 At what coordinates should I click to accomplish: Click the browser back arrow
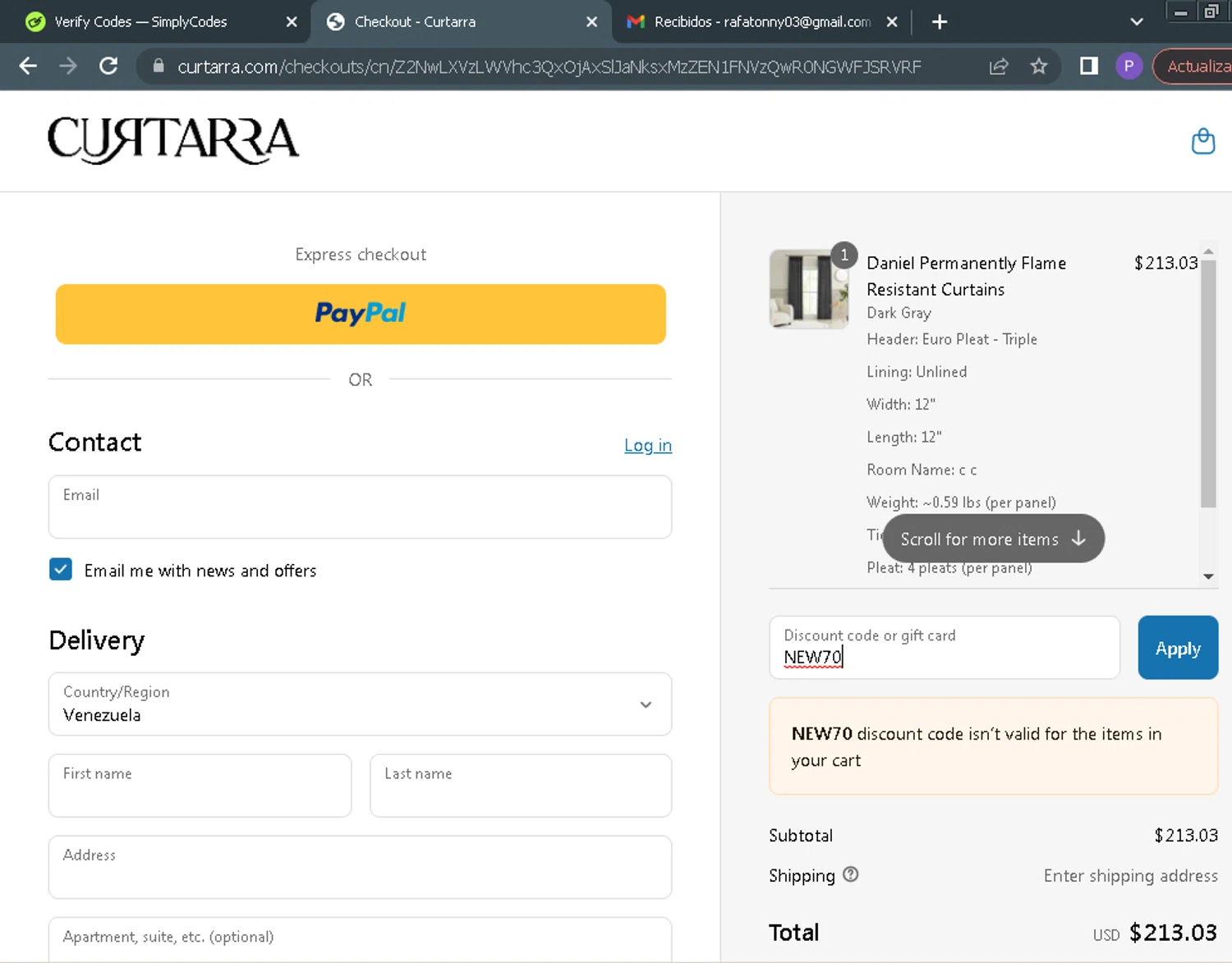(x=28, y=66)
